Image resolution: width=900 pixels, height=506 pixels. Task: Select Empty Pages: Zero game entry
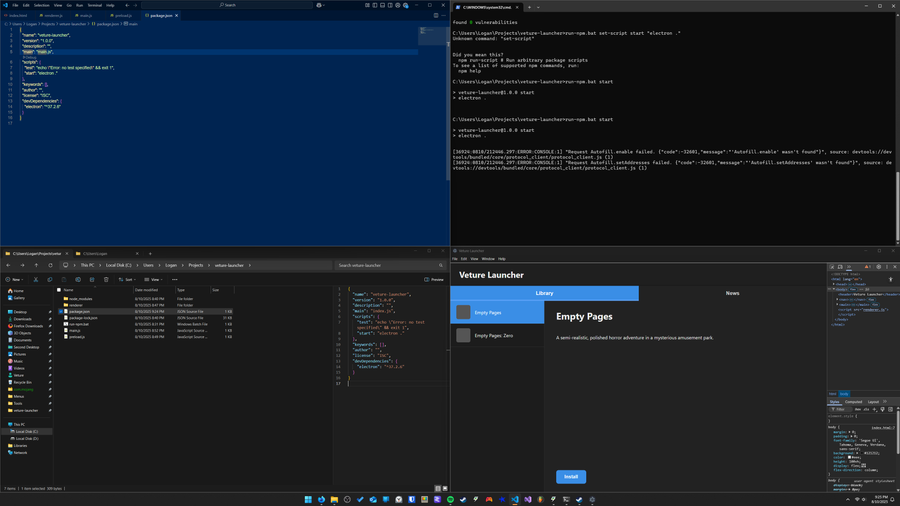497,336
